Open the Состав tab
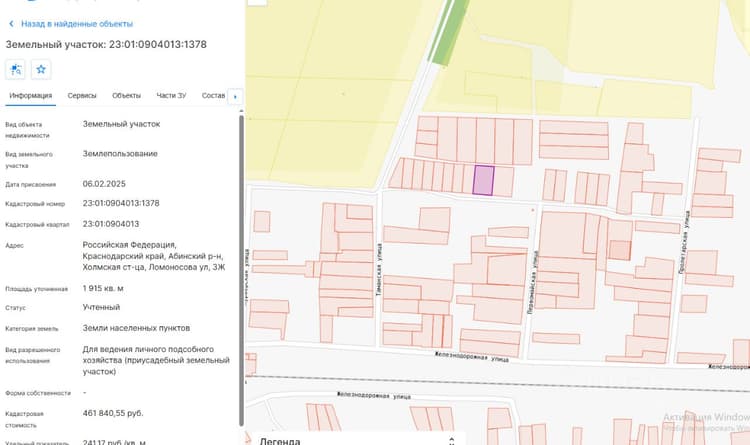Image resolution: width=750 pixels, height=445 pixels. click(213, 96)
